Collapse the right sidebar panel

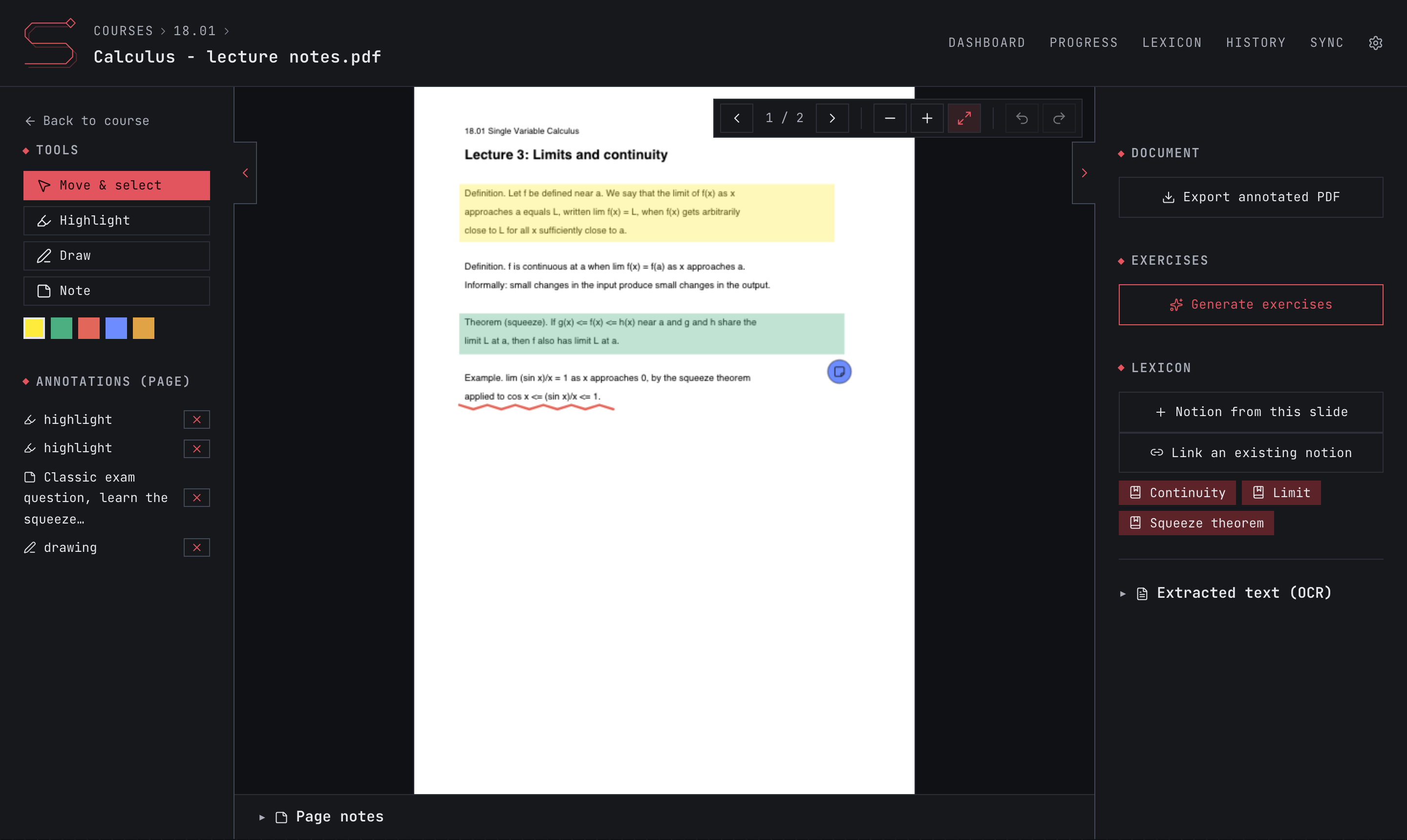click(1084, 173)
